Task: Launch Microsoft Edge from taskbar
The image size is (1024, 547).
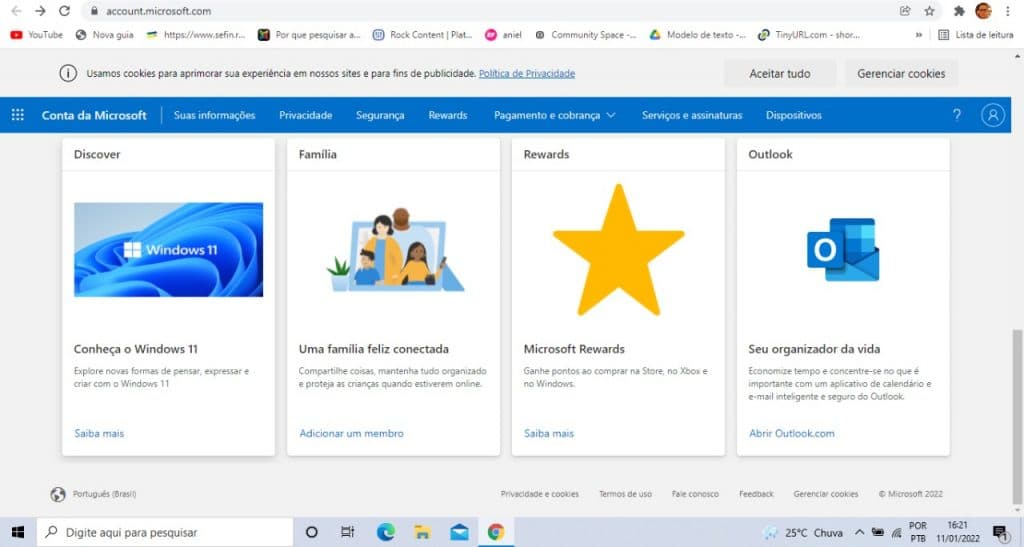Action: click(x=386, y=532)
